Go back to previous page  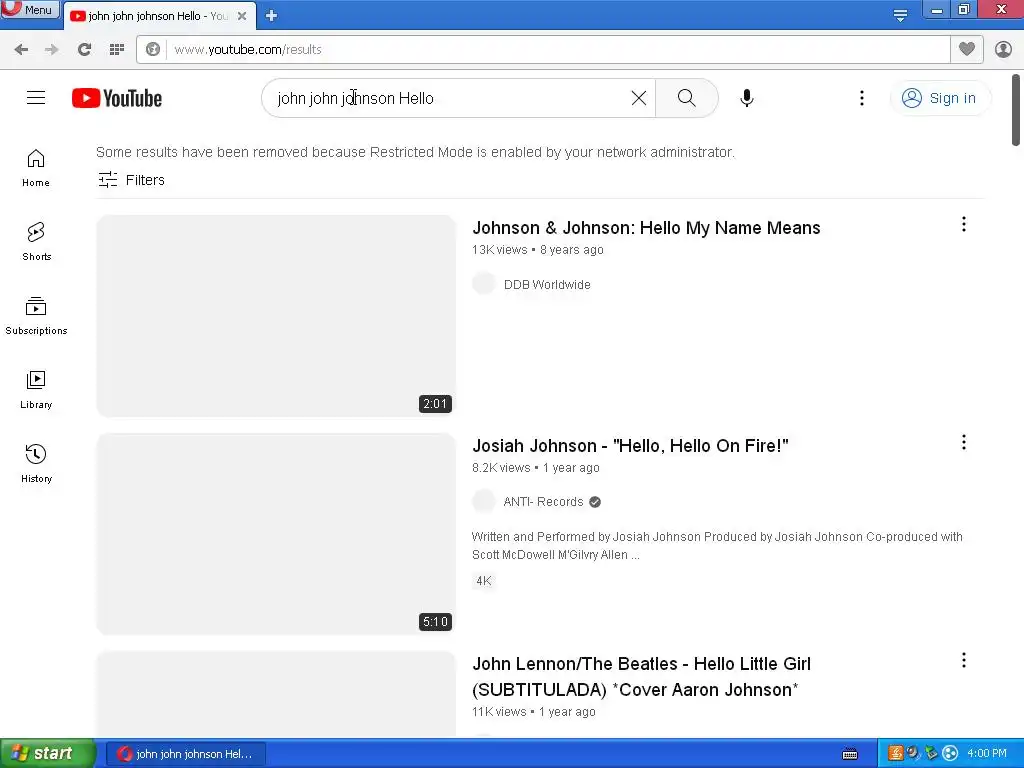tap(21, 50)
